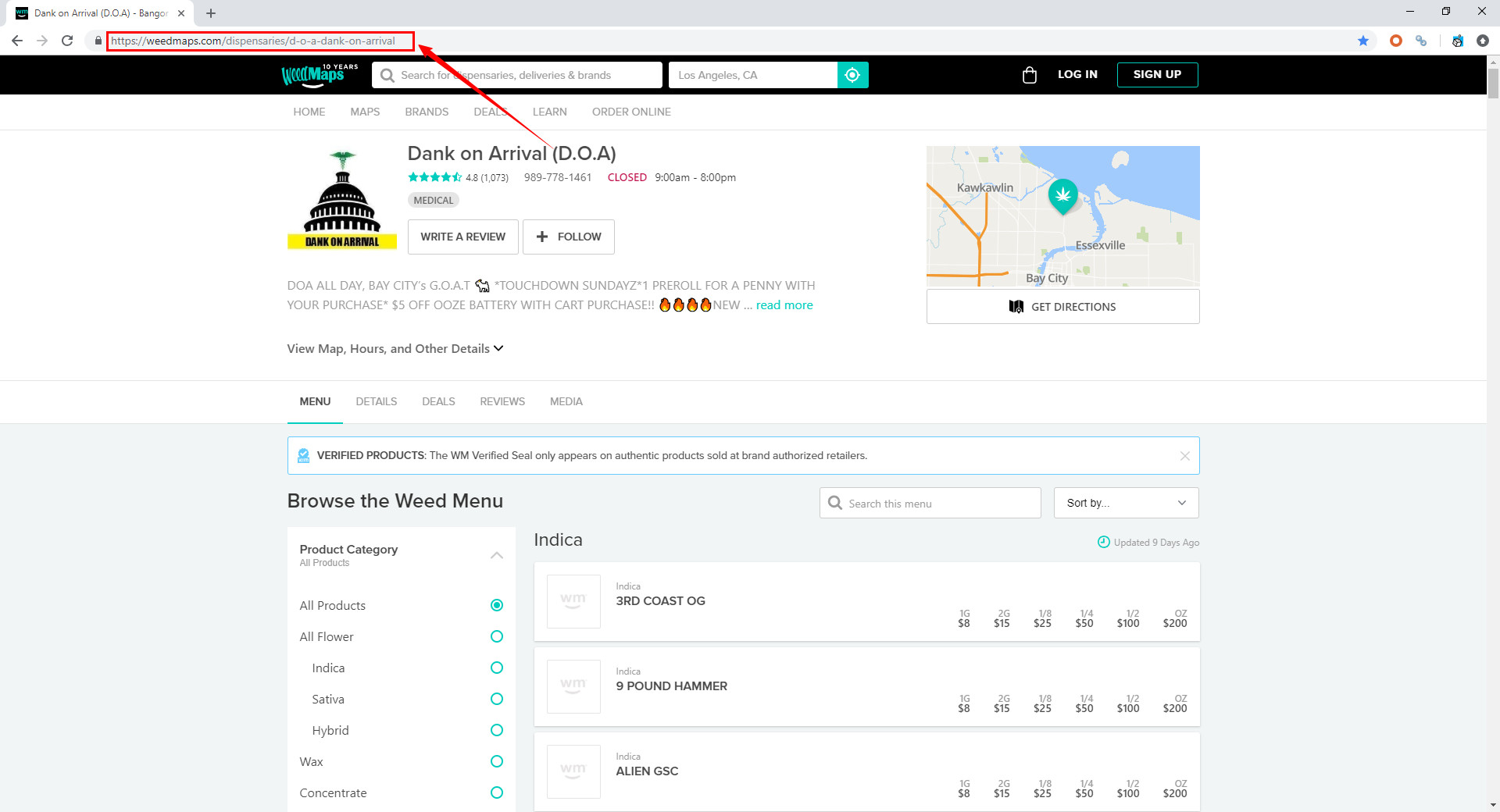Select the Indica category radio option
Screen dimensions: 1500x812
pos(497,668)
